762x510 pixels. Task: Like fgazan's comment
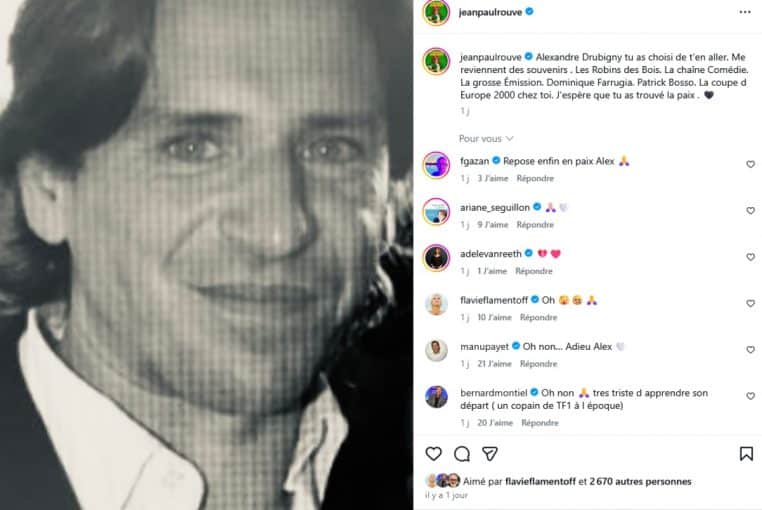(750, 164)
